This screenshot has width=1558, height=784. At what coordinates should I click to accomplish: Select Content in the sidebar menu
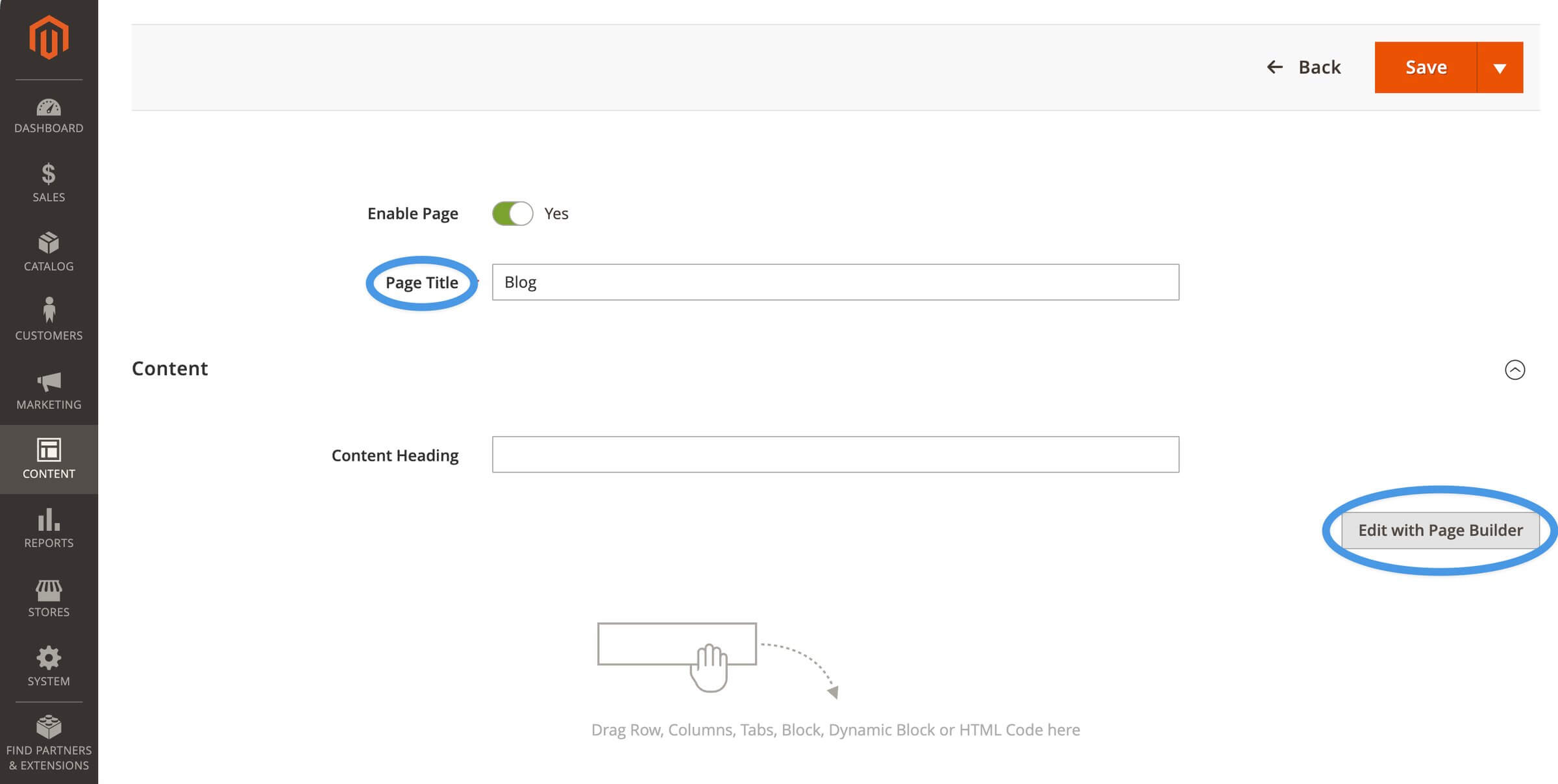49,459
